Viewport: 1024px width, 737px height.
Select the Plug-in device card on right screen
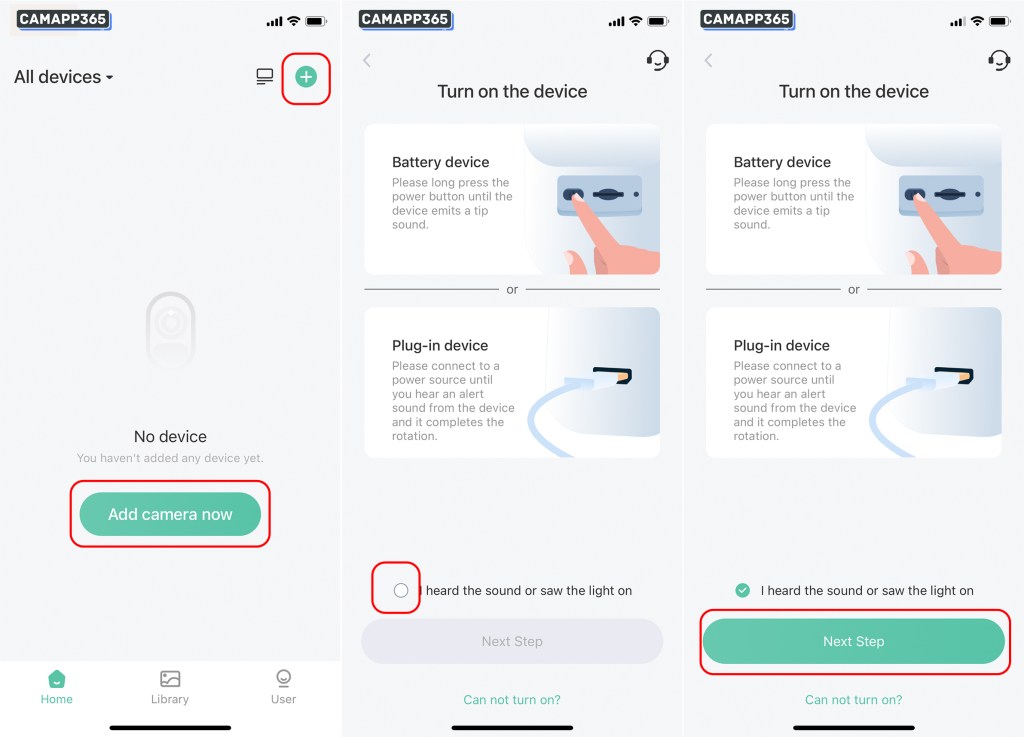[x=854, y=383]
